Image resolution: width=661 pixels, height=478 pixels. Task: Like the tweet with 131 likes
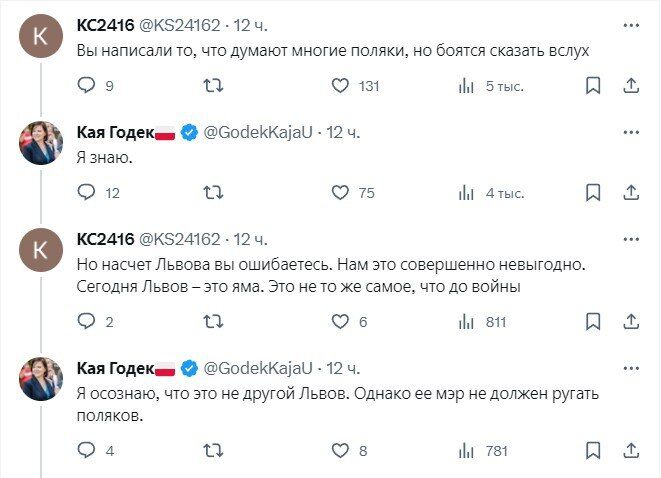coord(340,86)
